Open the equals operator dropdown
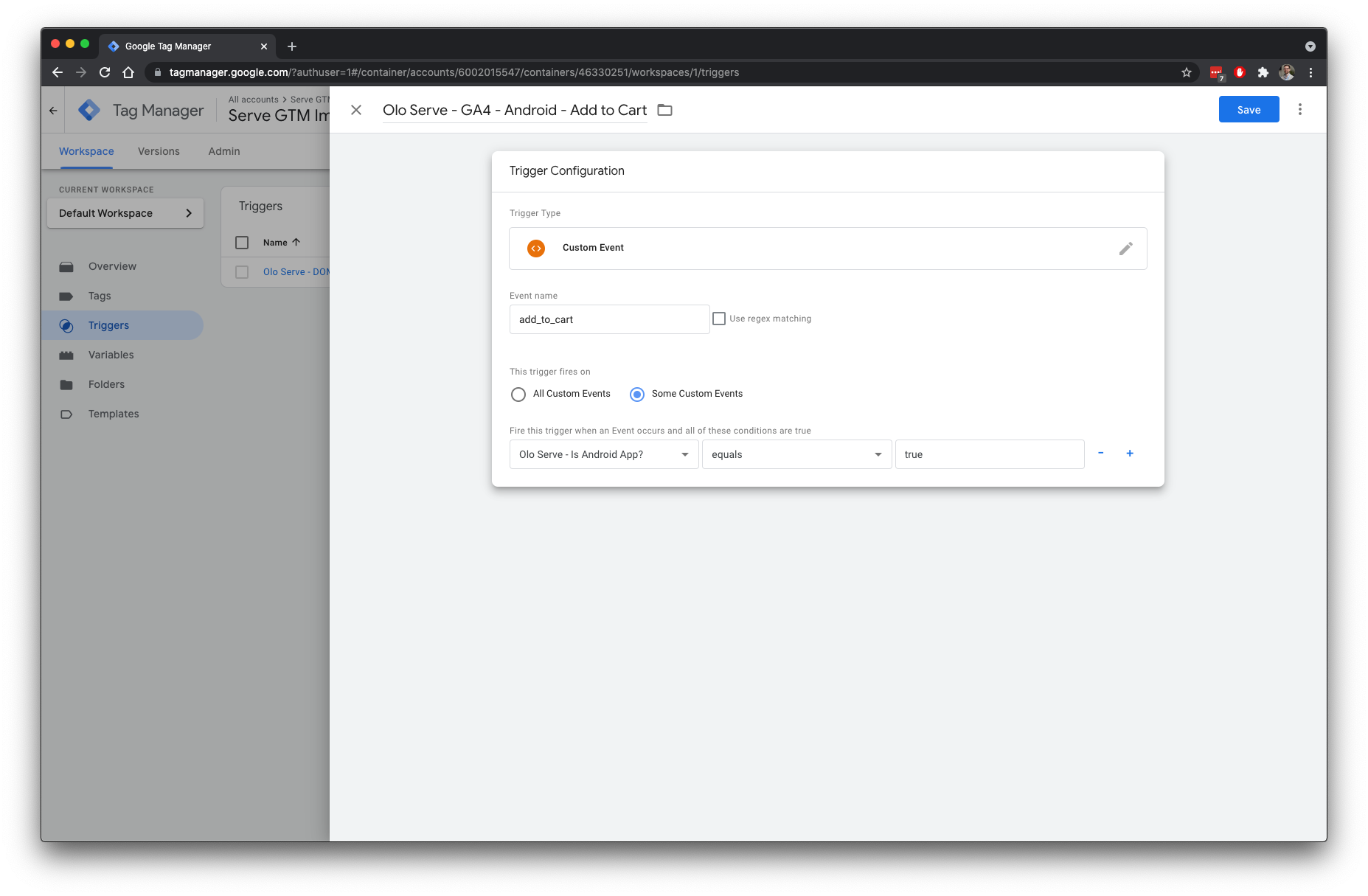 (x=796, y=454)
